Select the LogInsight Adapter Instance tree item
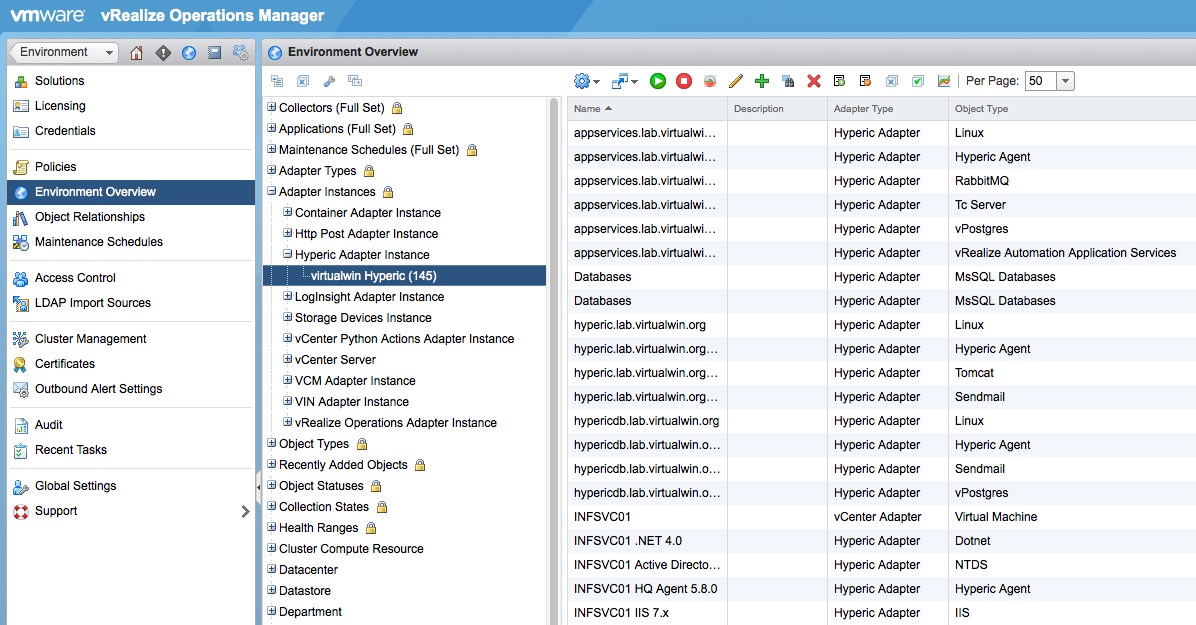 [369, 297]
